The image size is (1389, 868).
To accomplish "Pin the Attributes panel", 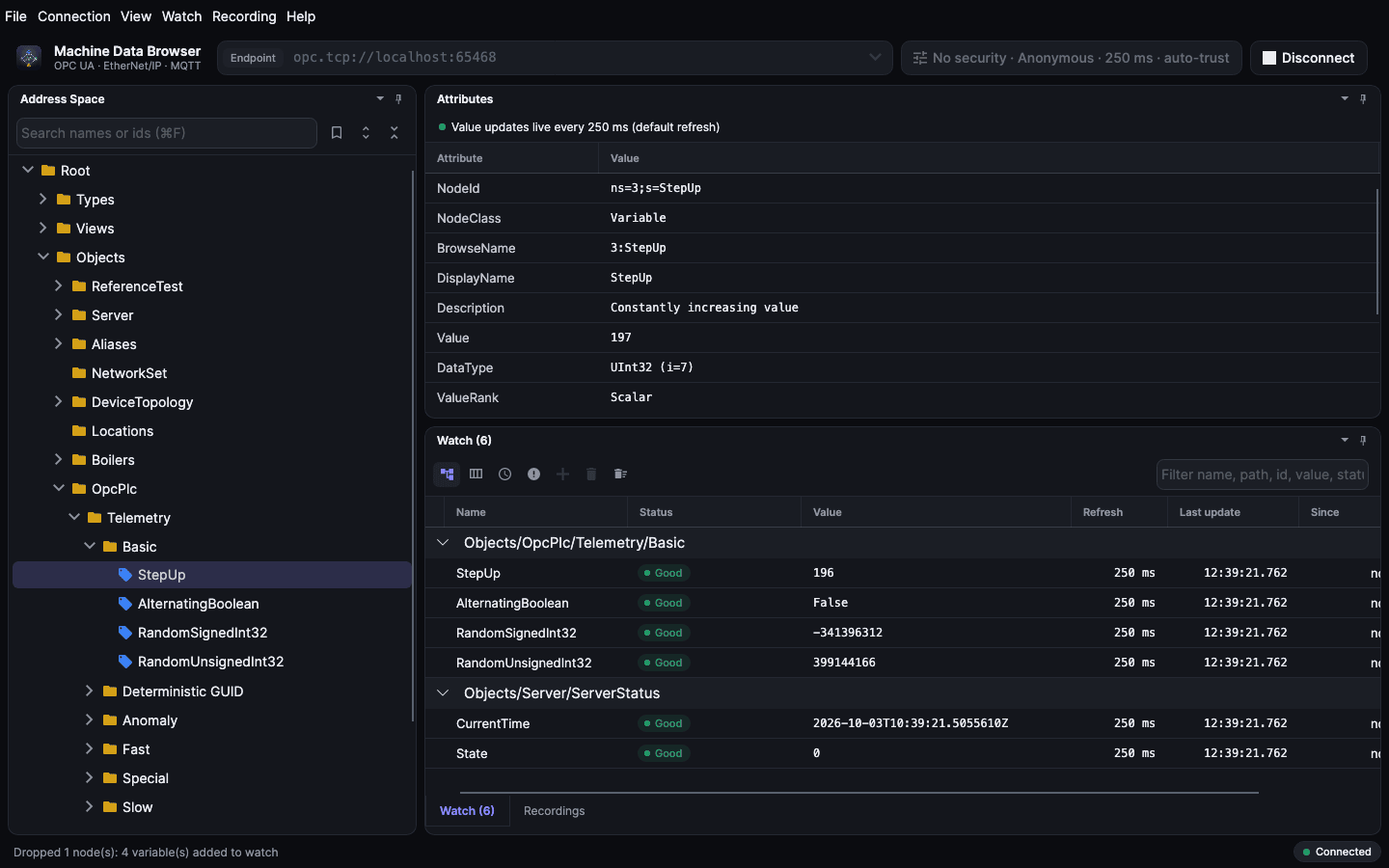I will pyautogui.click(x=1363, y=98).
